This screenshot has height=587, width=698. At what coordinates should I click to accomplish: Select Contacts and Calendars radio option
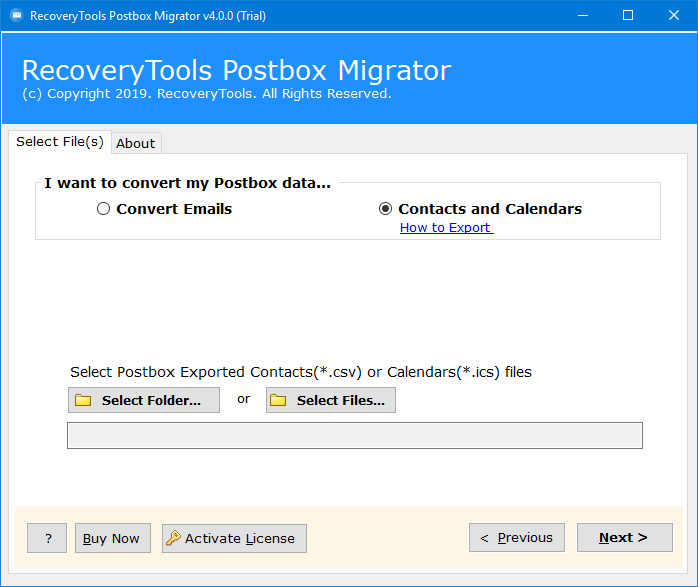pos(386,209)
